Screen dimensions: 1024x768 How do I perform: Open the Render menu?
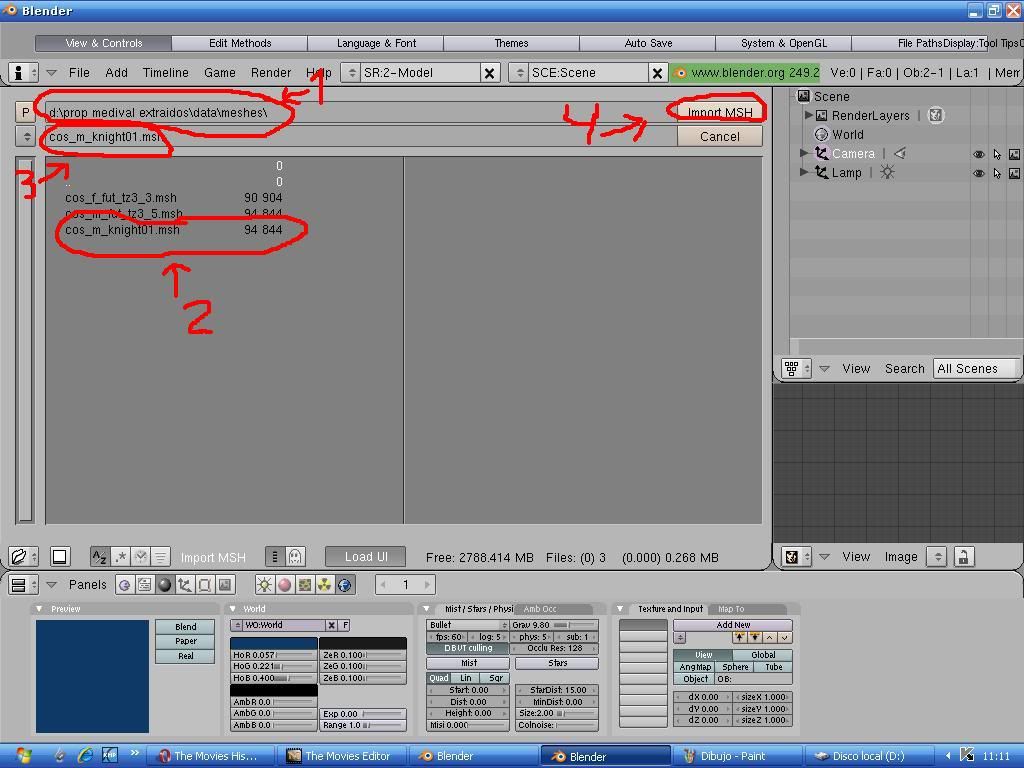click(270, 72)
